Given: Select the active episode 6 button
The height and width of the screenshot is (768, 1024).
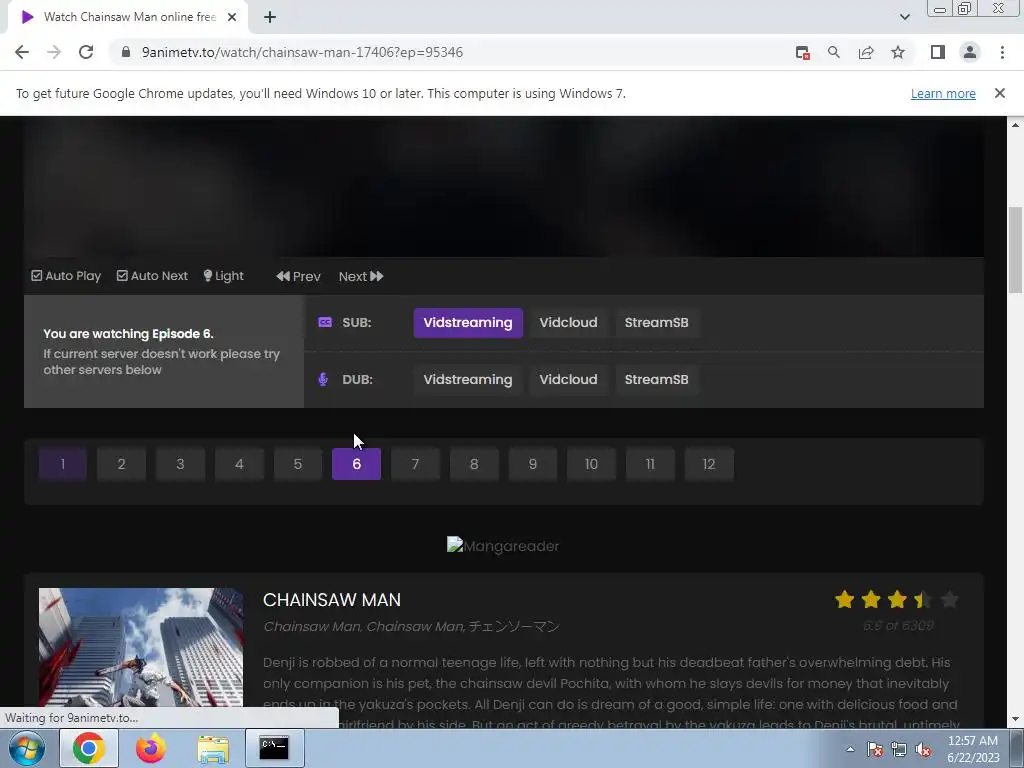Looking at the screenshot, I should tap(357, 464).
